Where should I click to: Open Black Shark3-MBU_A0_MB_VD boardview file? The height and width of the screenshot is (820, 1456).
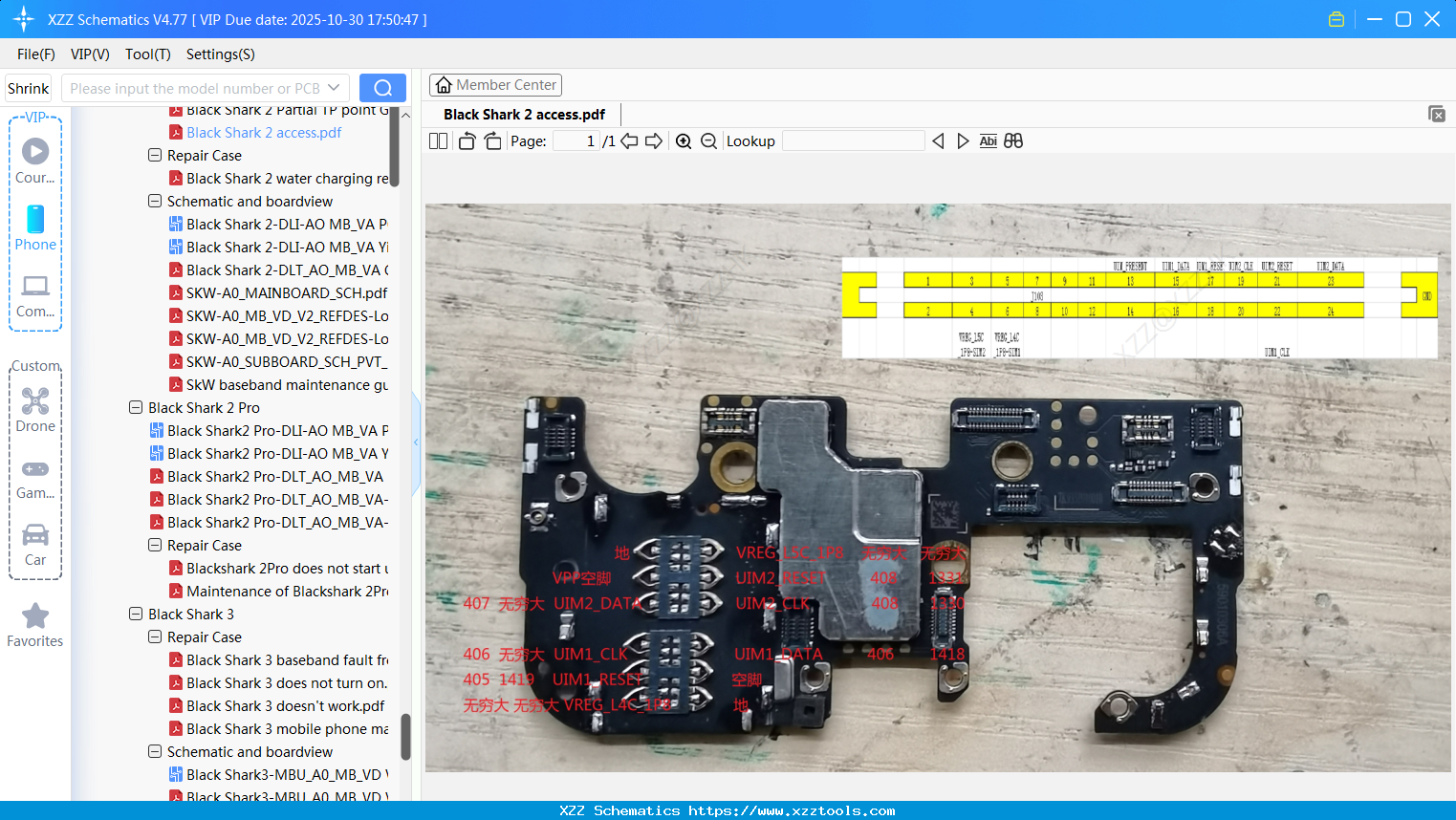click(288, 775)
